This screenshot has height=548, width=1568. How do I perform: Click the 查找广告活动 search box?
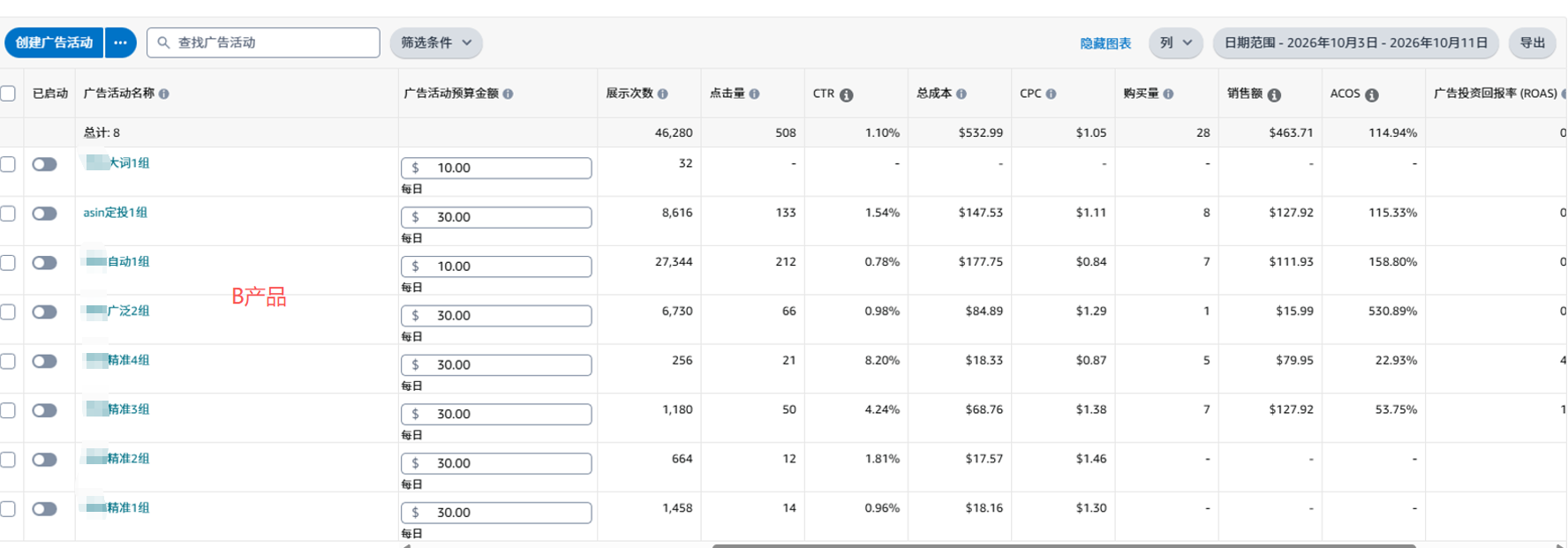[263, 42]
